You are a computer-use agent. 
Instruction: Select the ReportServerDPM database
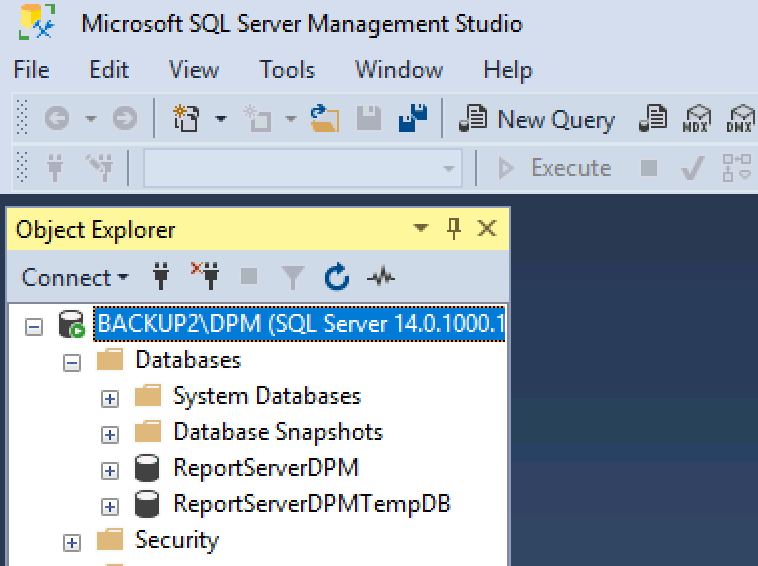pos(266,468)
